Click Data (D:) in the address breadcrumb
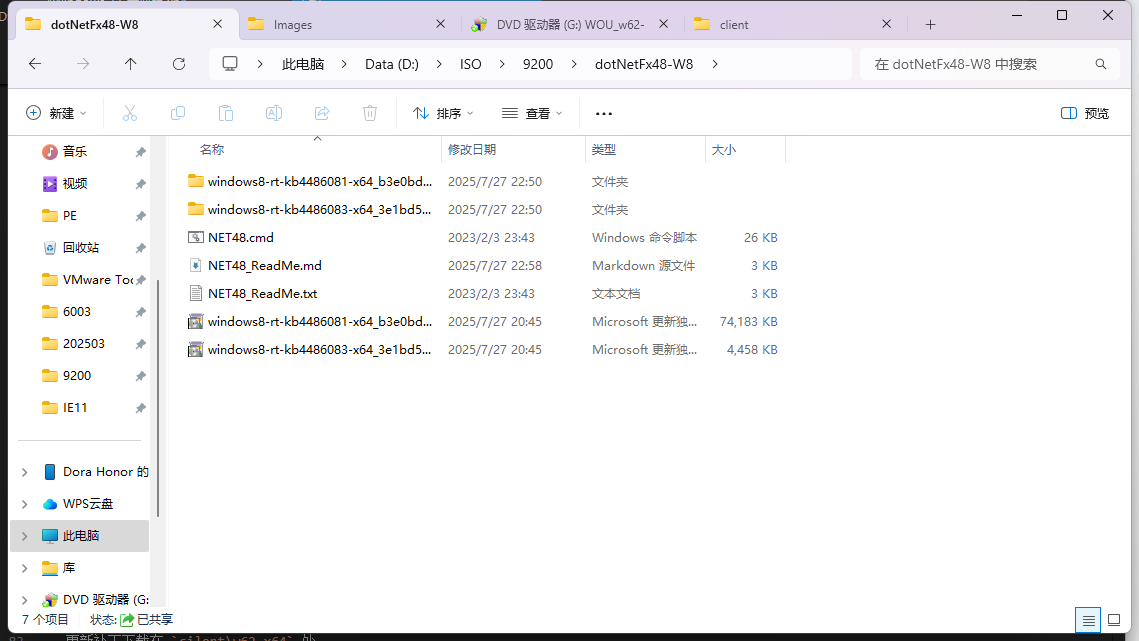This screenshot has height=641, width=1139. (x=392, y=64)
